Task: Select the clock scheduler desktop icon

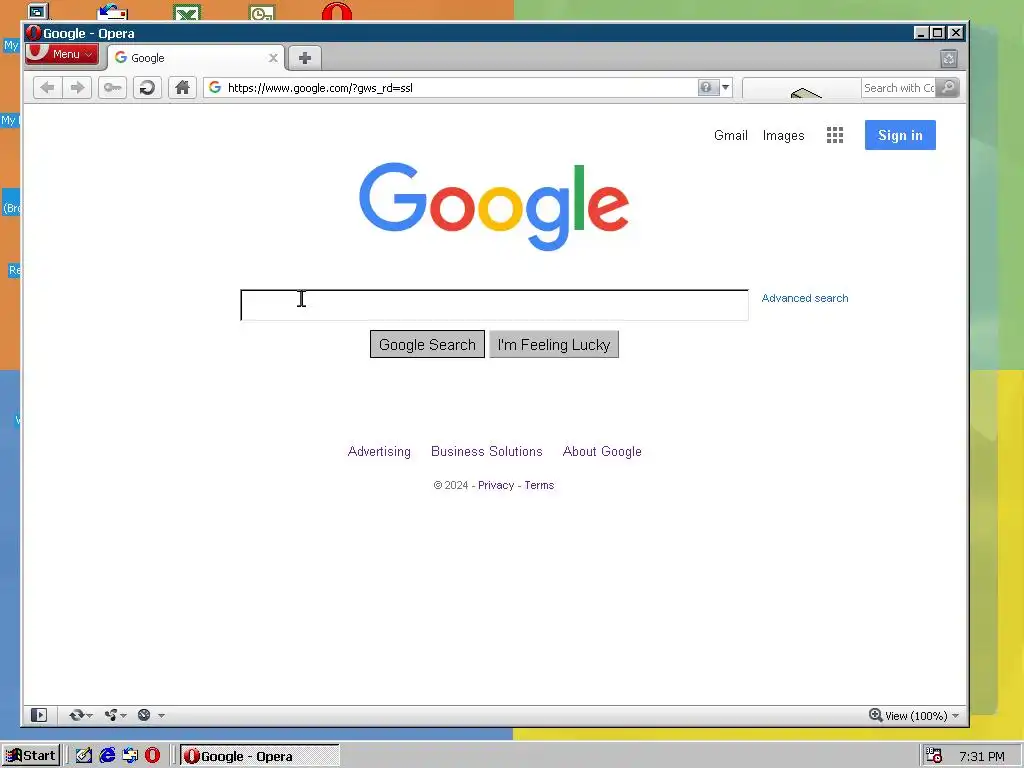Action: pos(262,12)
